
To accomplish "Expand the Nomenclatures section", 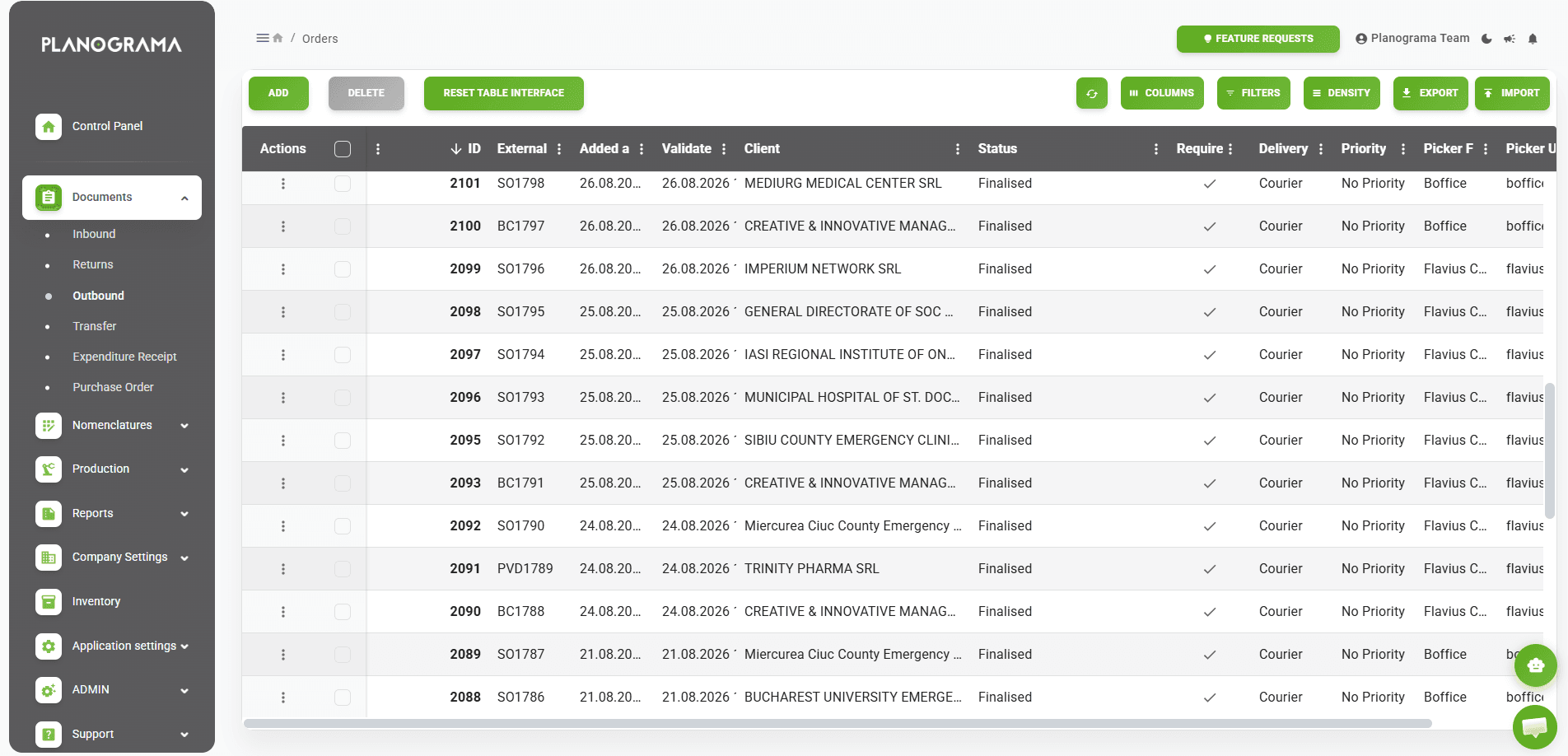I will click(112, 426).
